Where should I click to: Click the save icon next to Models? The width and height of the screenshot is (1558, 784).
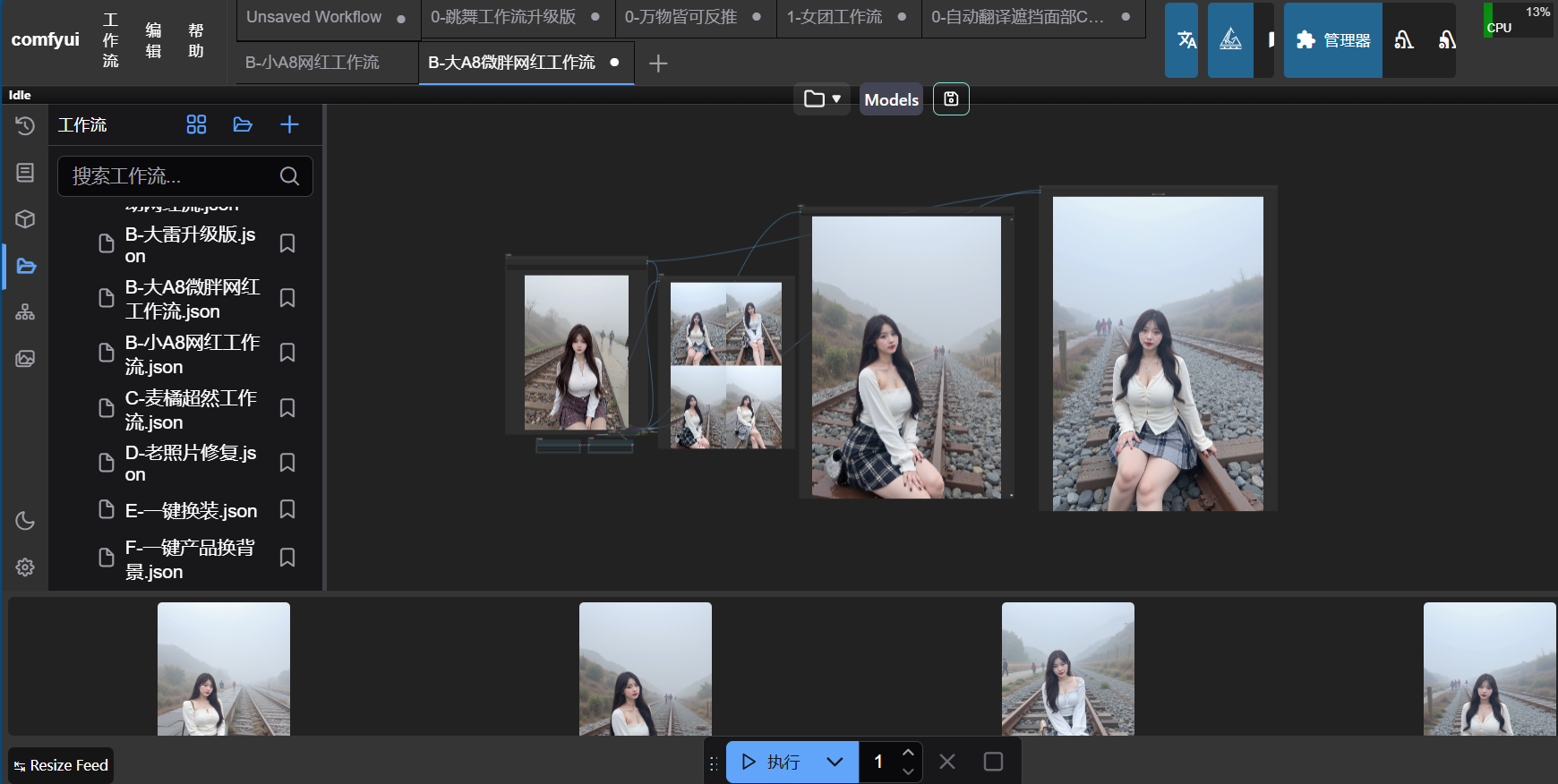(951, 99)
